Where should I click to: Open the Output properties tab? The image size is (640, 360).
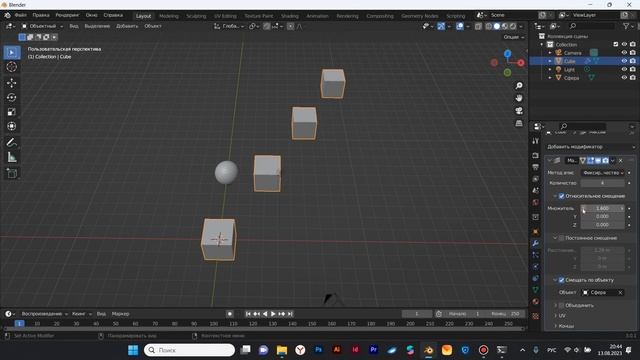(x=536, y=167)
